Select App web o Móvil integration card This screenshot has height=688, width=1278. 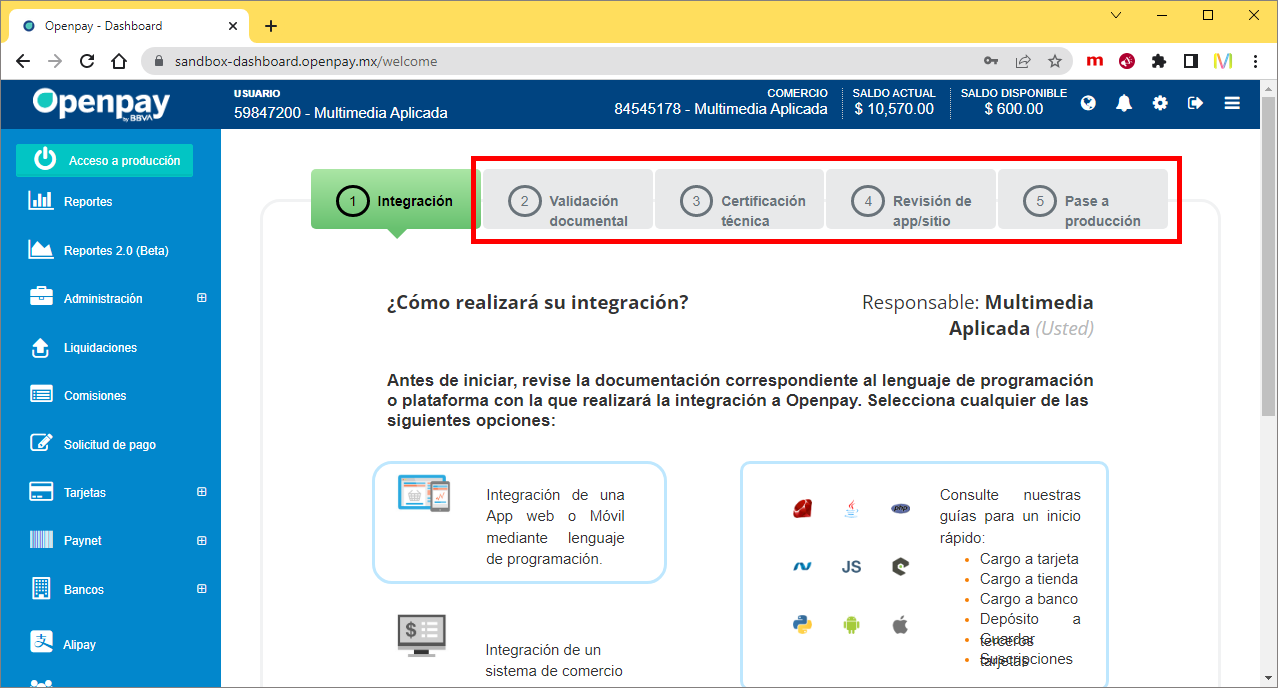pos(519,522)
